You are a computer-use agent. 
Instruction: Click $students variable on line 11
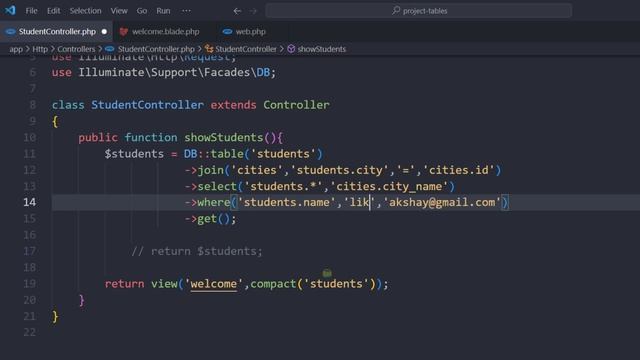coord(134,154)
